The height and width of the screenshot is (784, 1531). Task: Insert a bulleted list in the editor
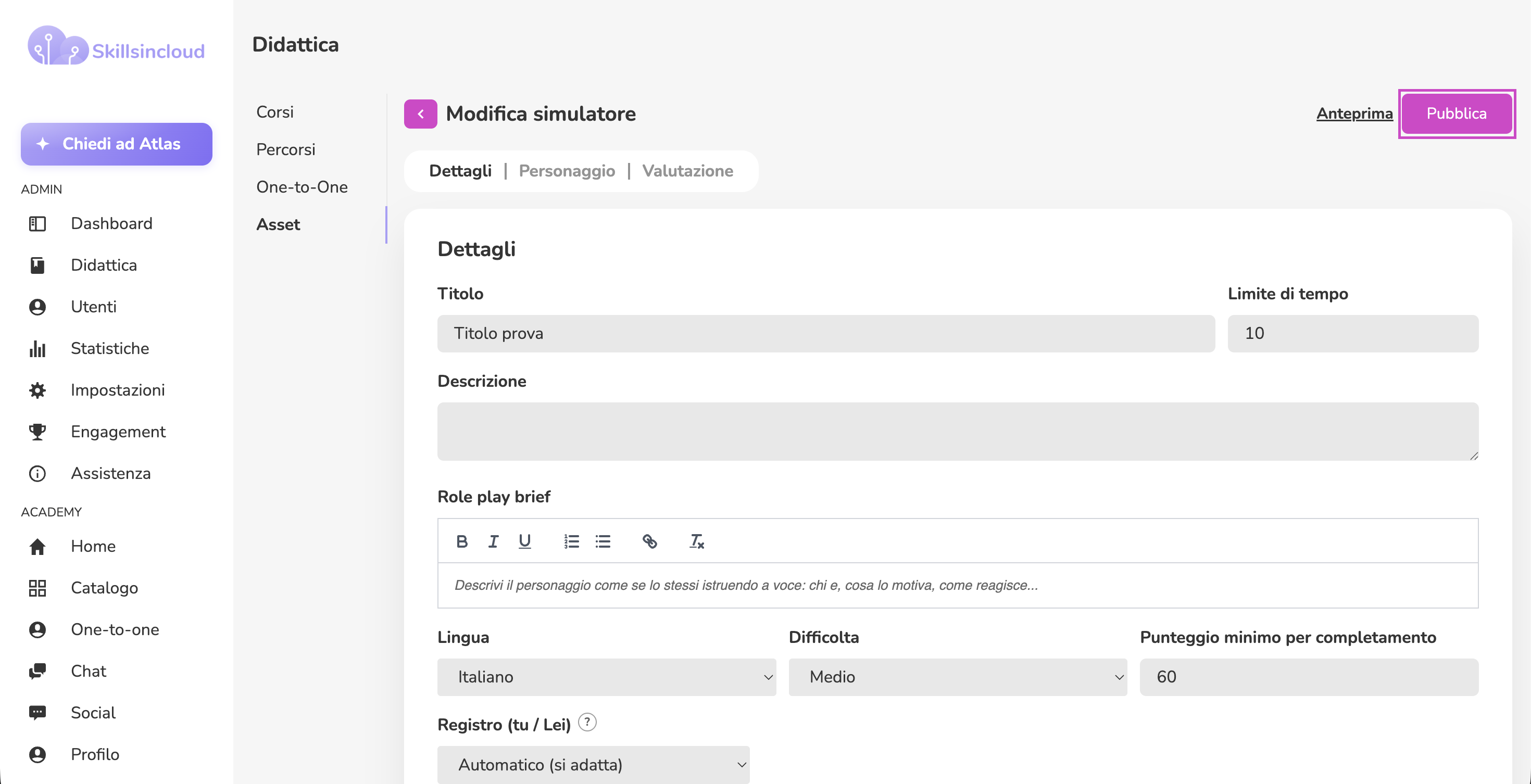[603, 541]
